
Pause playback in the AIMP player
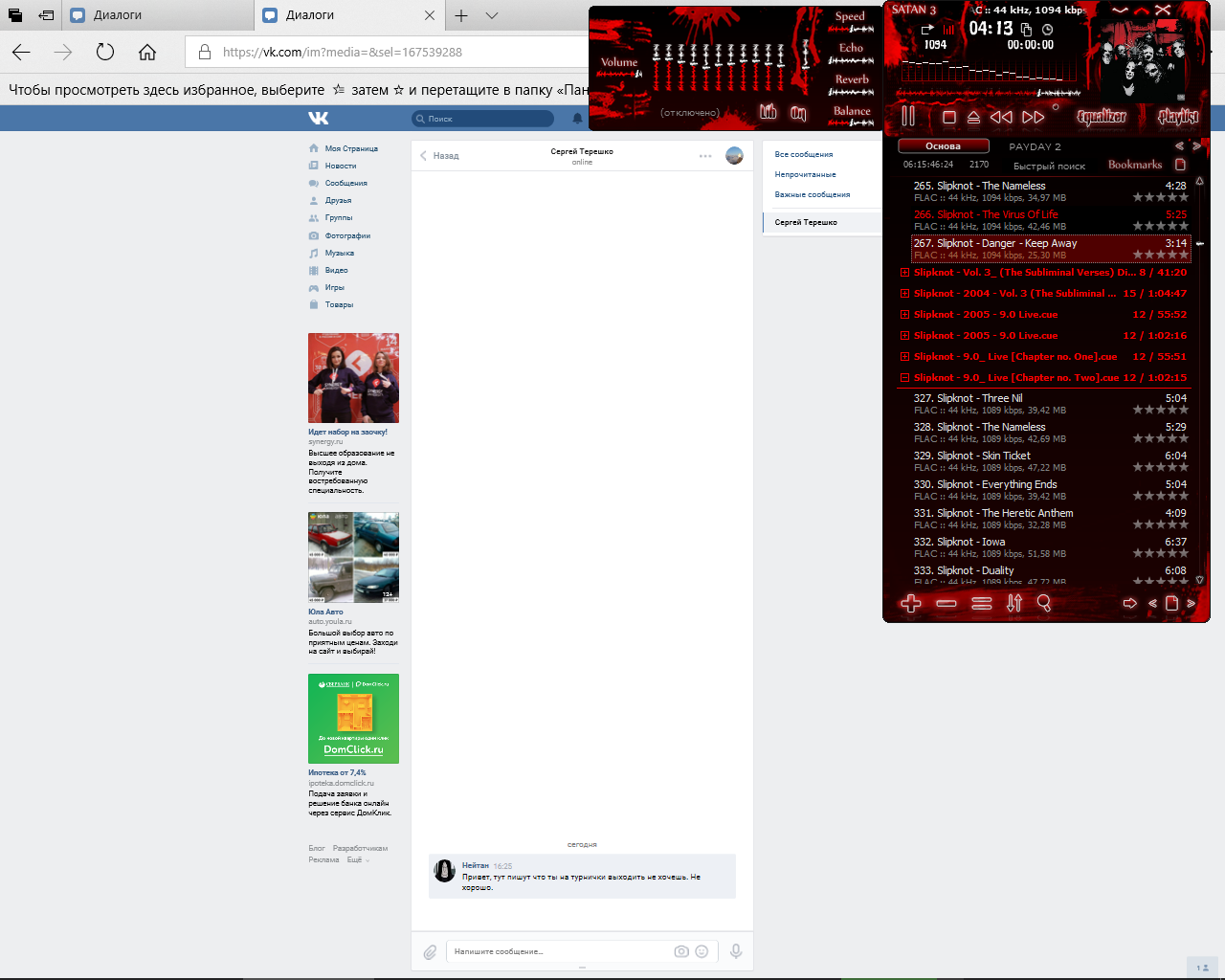(x=908, y=117)
